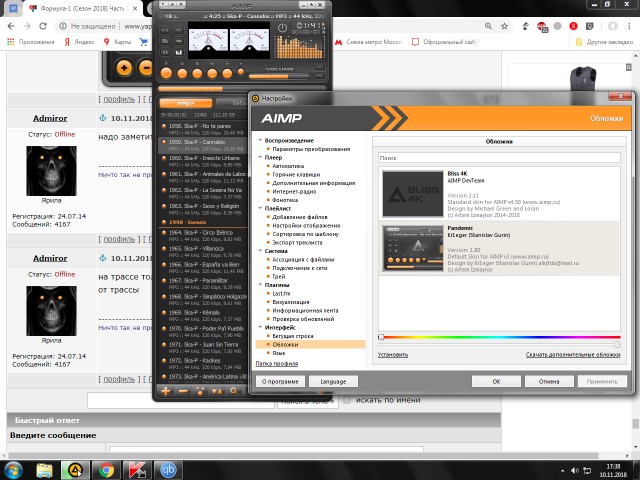Click the Kaspersky shield extension icon in Chrome

[x=589, y=26]
